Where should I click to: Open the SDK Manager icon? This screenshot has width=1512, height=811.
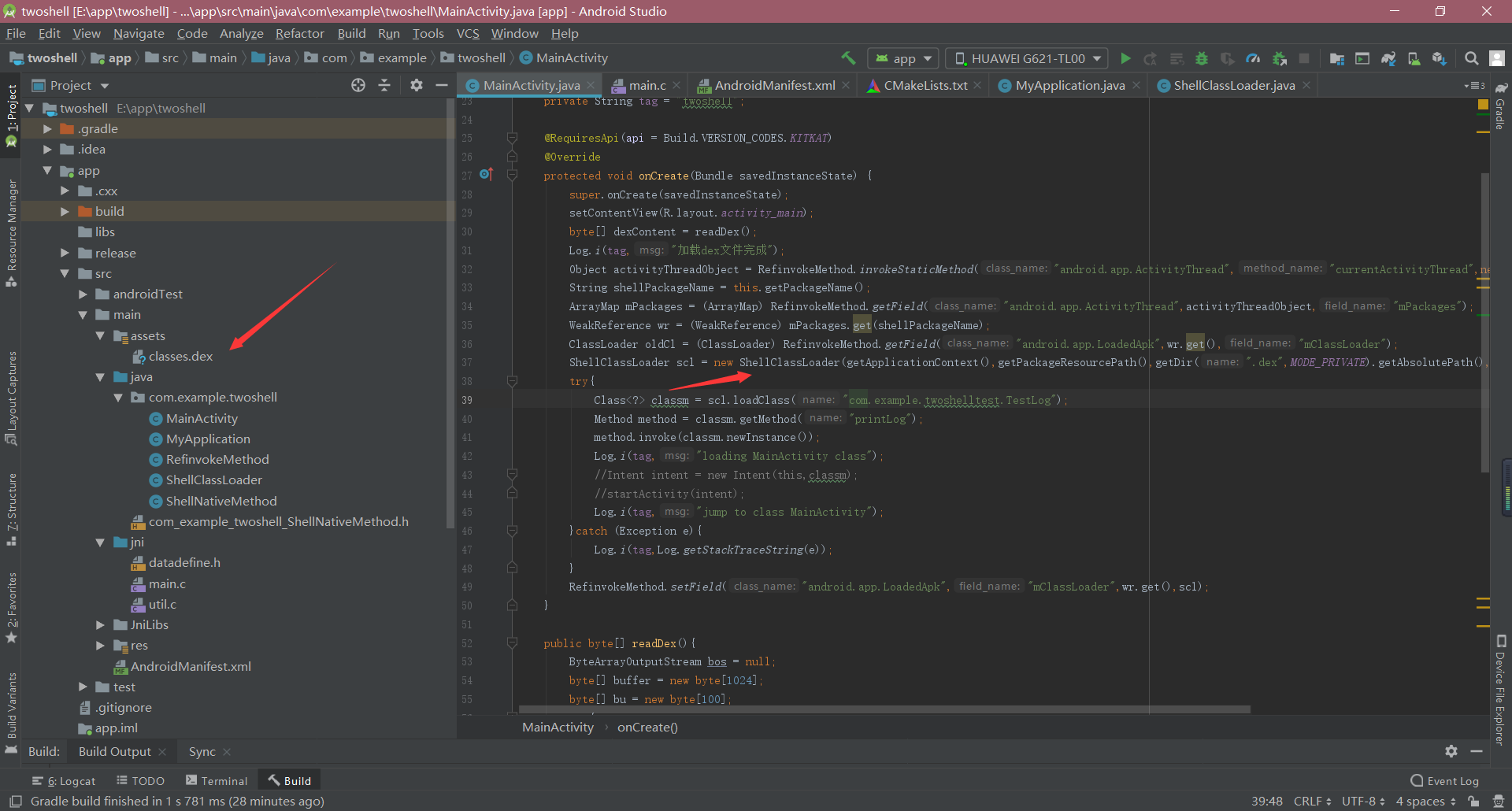tap(1440, 58)
